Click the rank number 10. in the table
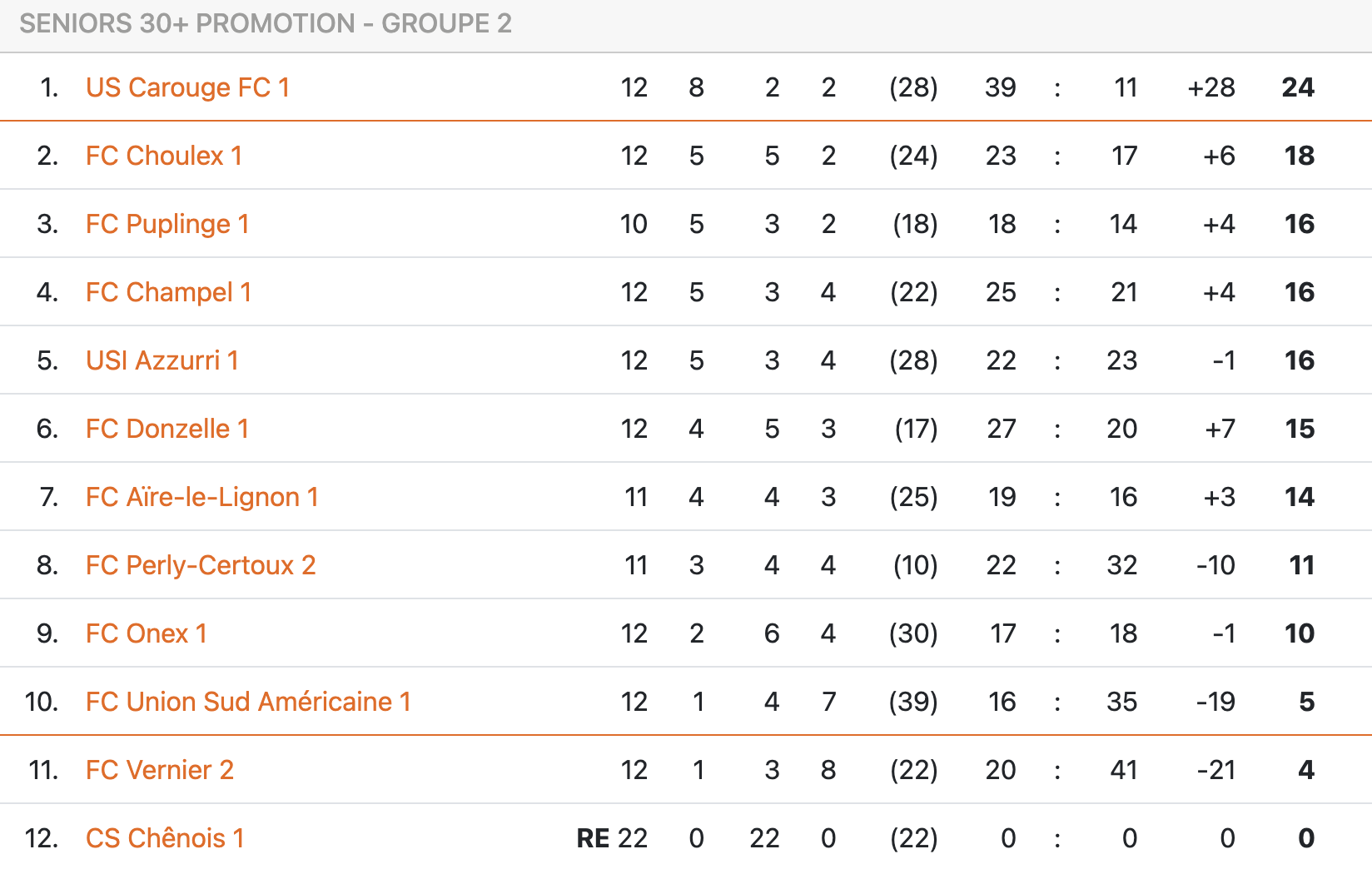Viewport: 1372px width, 869px height. [x=42, y=702]
